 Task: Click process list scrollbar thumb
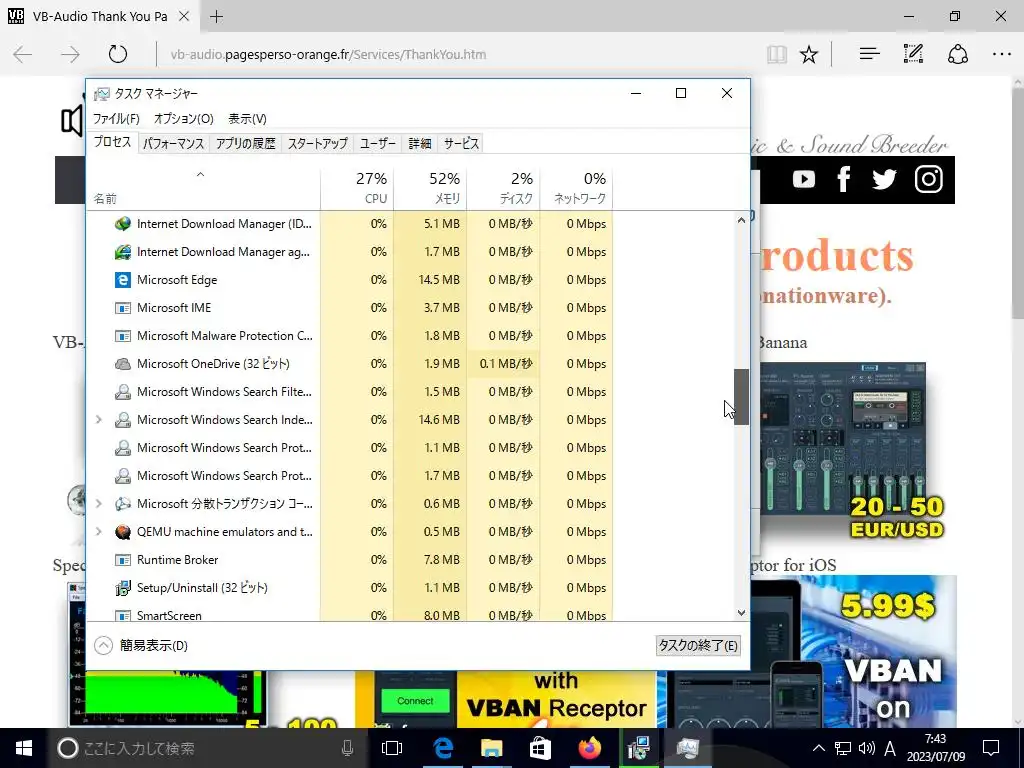point(741,397)
